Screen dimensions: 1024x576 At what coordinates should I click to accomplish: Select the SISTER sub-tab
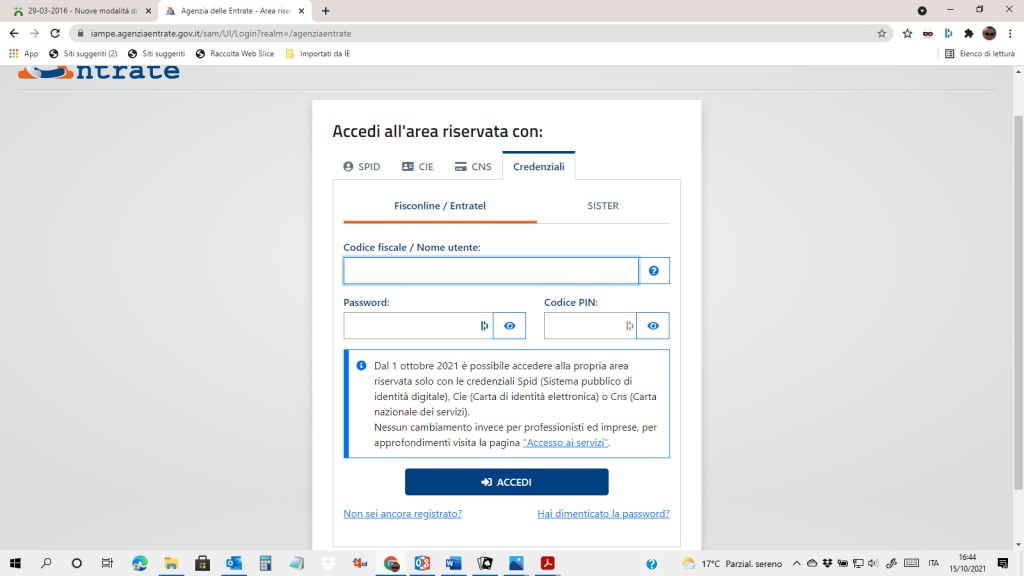pyautogui.click(x=603, y=206)
